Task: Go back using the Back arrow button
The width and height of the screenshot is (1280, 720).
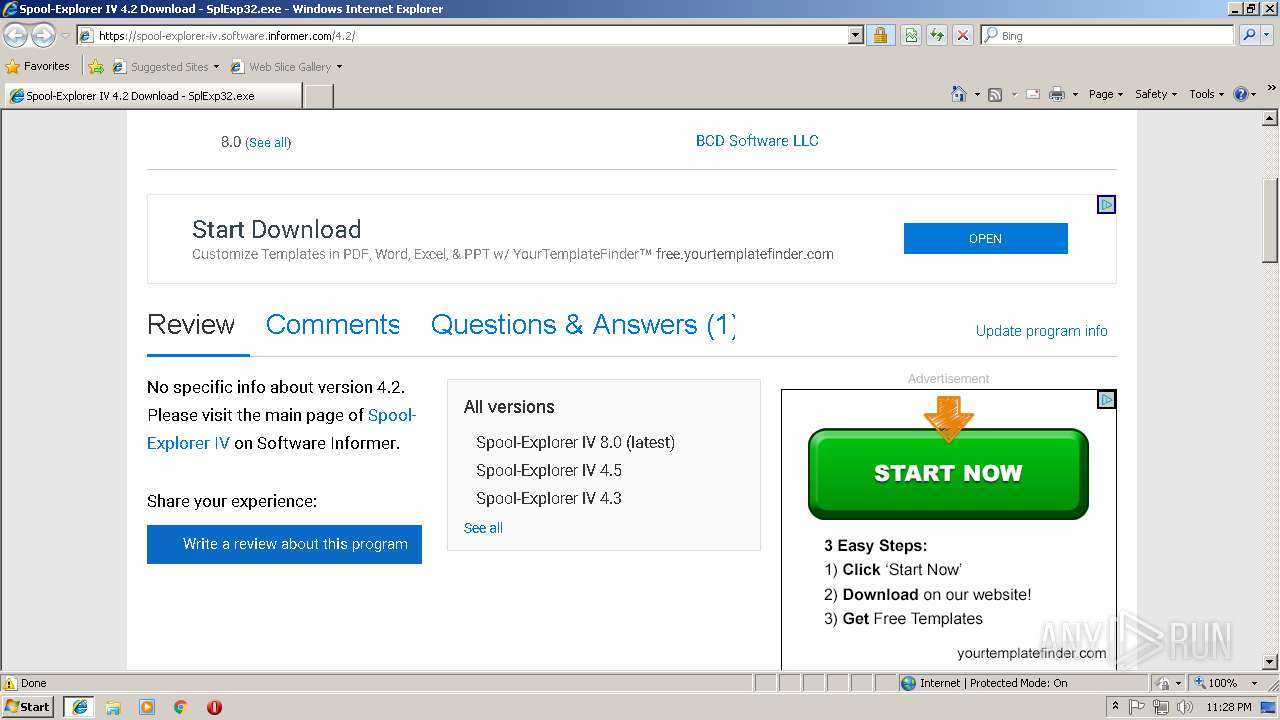Action: click(16, 36)
